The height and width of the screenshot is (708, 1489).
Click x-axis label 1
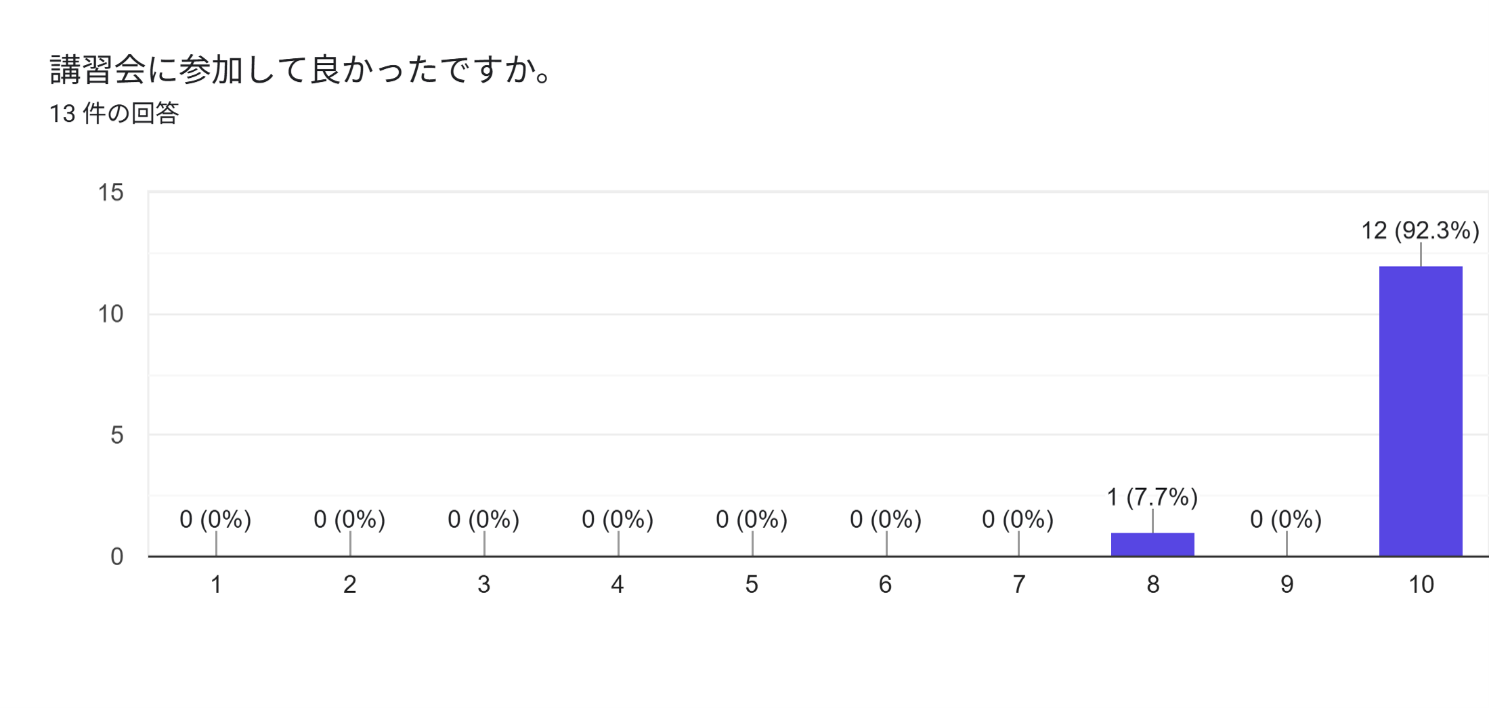(216, 585)
